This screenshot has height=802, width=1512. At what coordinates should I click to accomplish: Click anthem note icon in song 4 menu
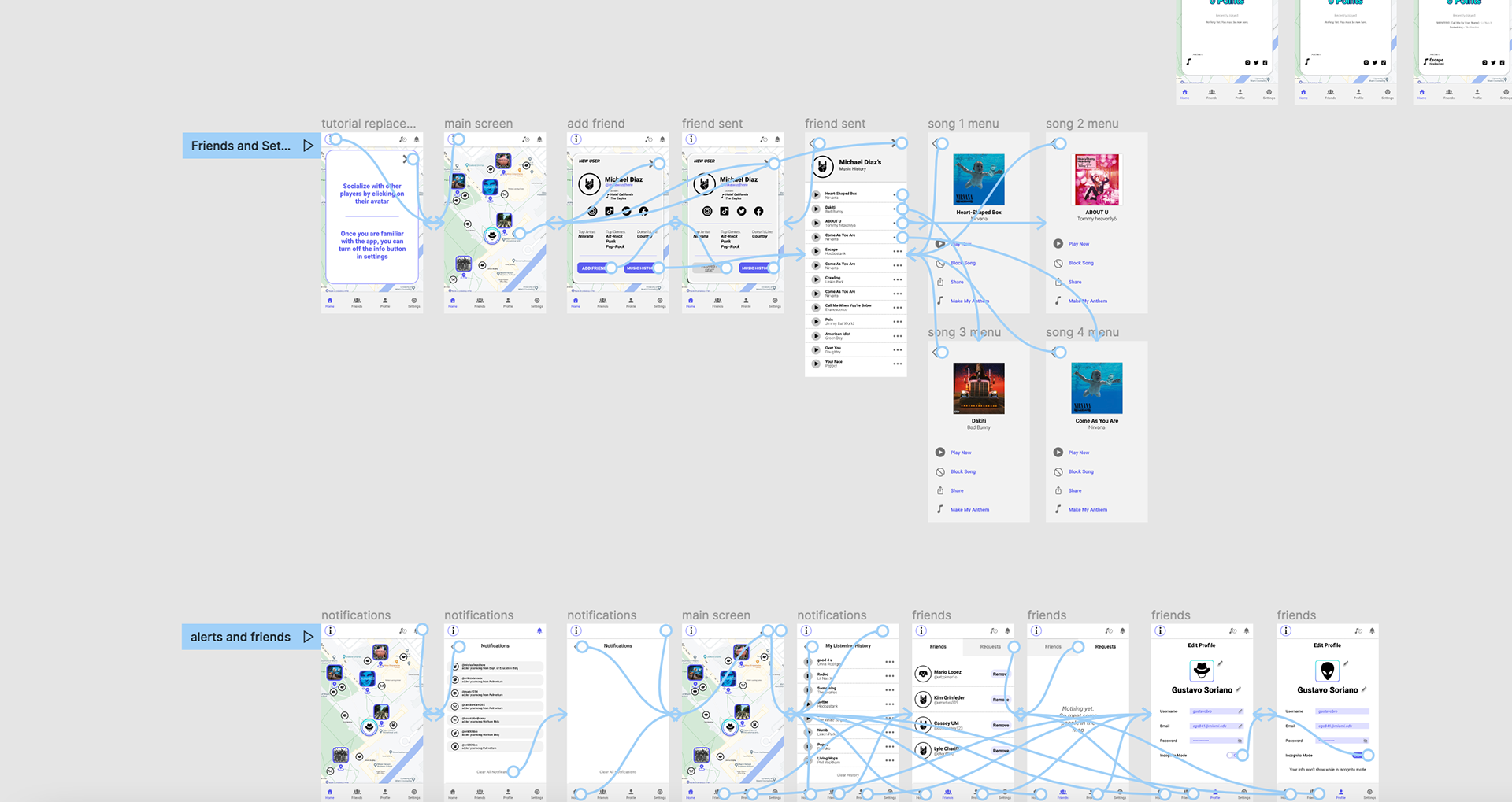click(x=1058, y=509)
